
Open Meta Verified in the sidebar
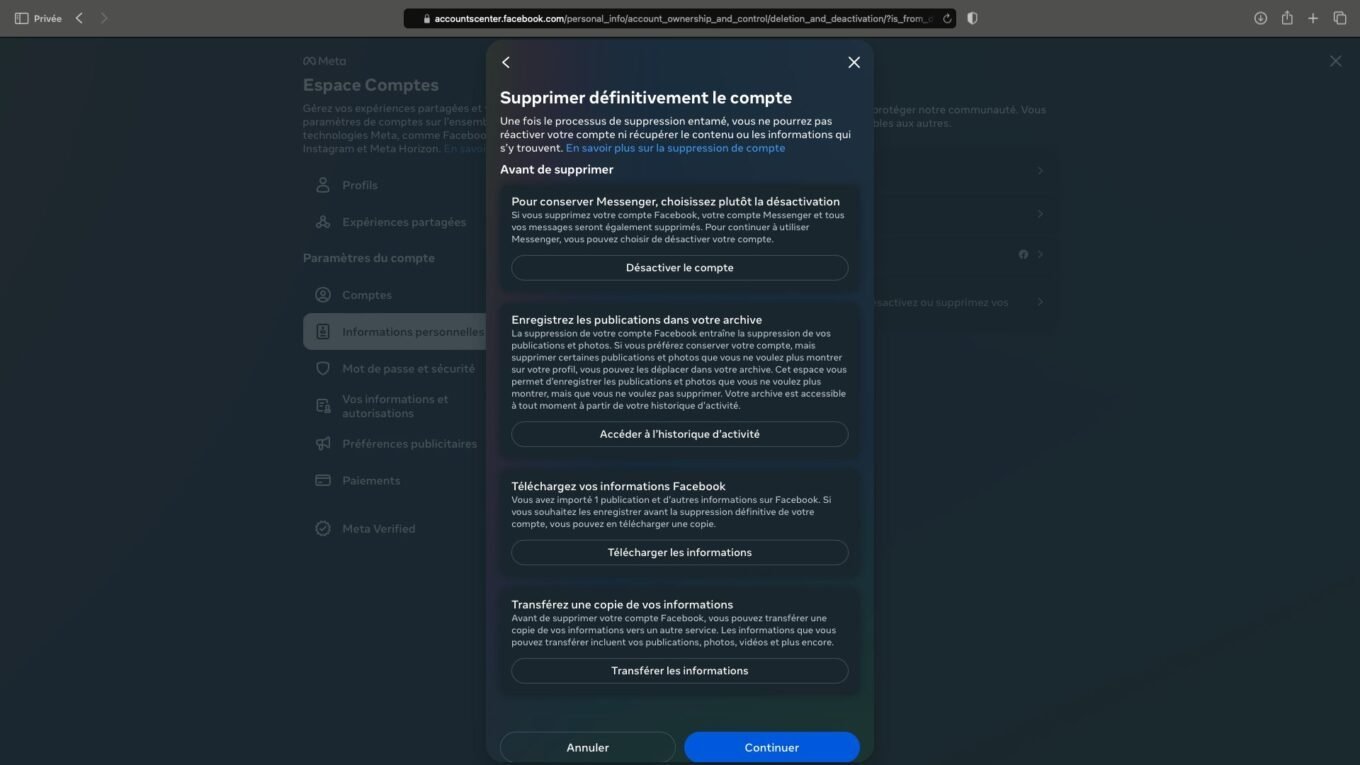(395, 529)
